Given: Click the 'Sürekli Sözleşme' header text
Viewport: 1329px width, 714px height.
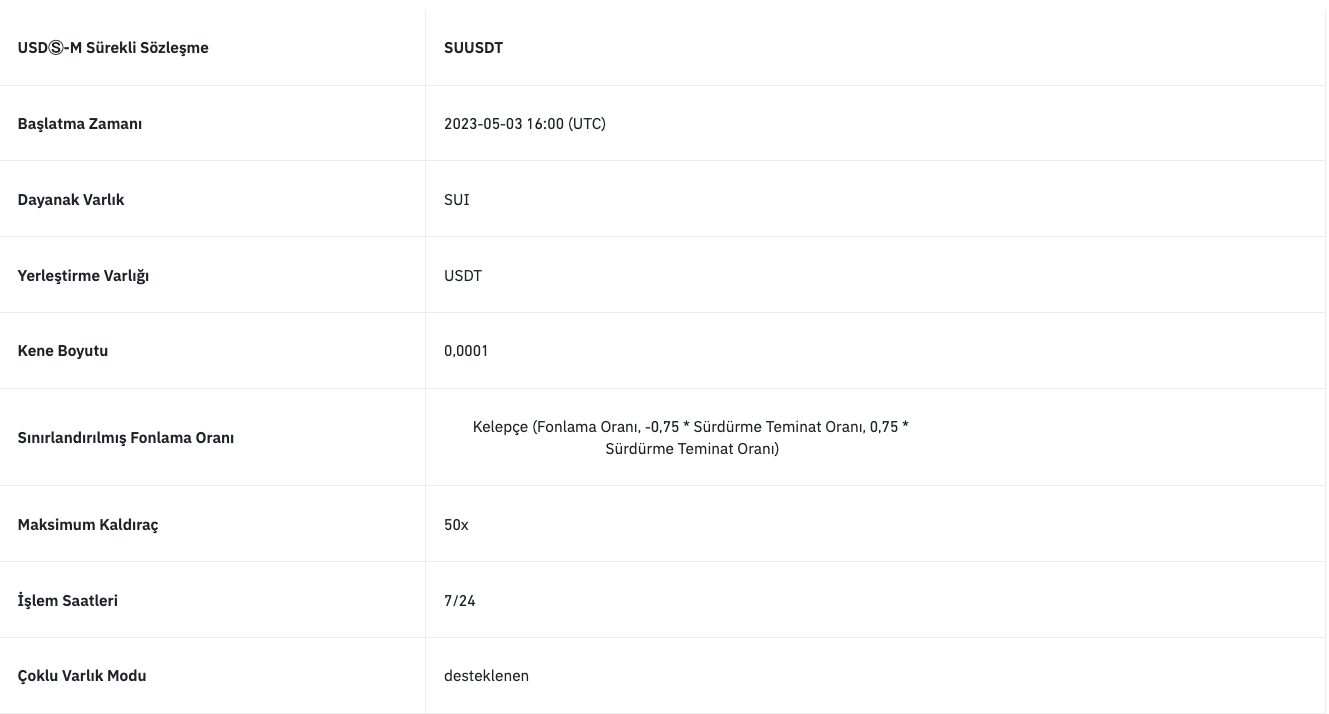Looking at the screenshot, I should coord(148,48).
